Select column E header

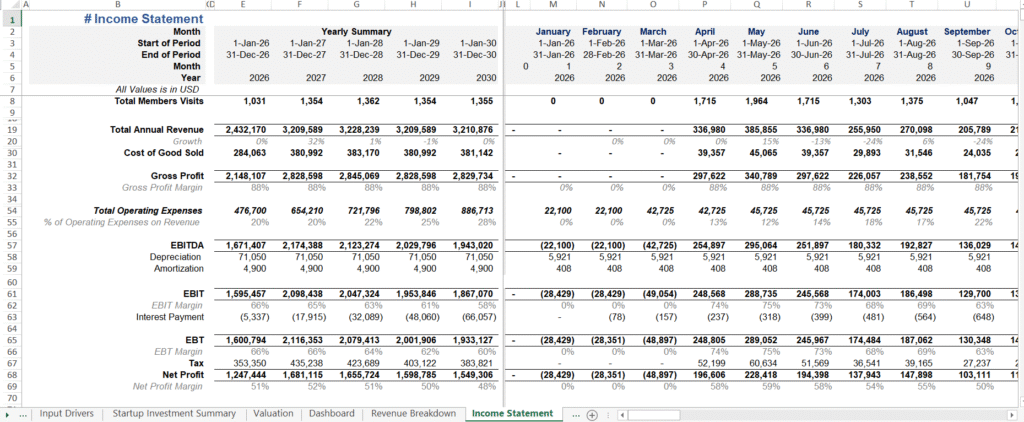click(243, 5)
